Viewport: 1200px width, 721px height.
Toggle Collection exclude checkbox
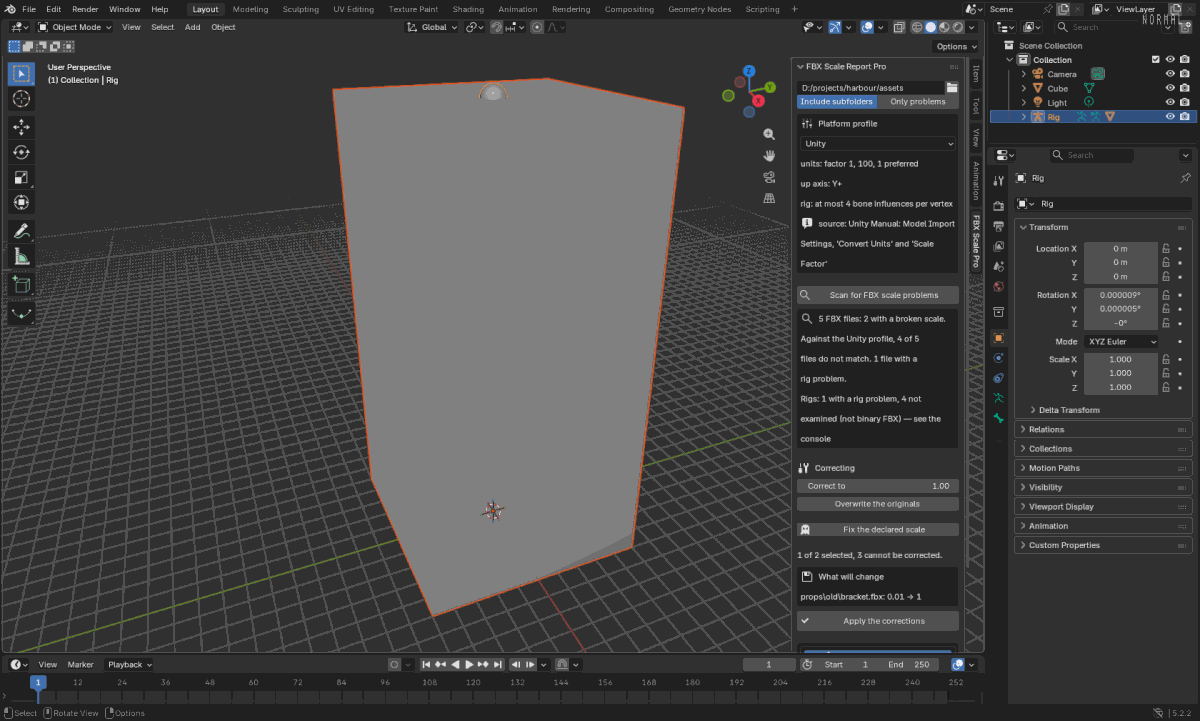1156,60
